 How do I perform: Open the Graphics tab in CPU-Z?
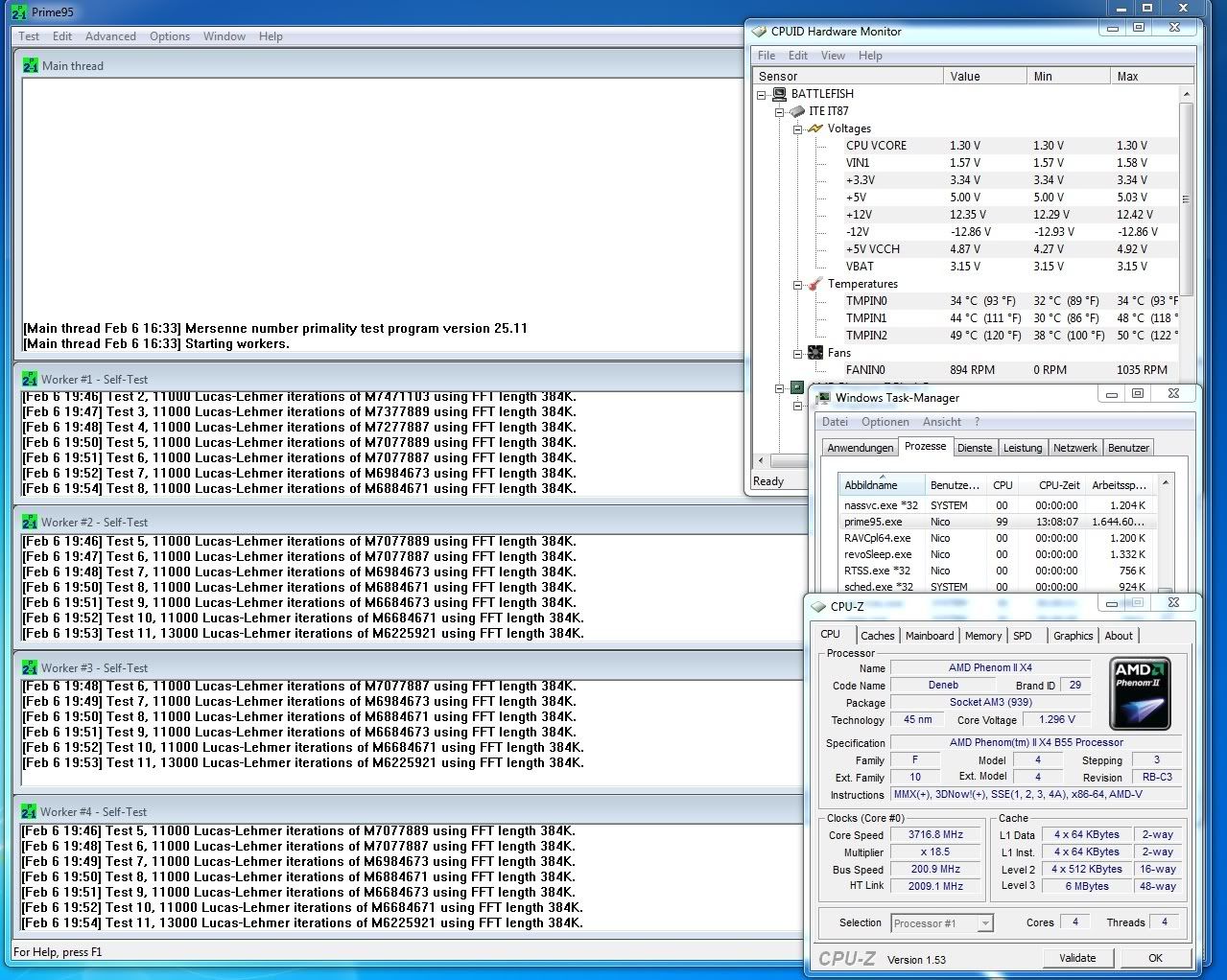[1073, 636]
